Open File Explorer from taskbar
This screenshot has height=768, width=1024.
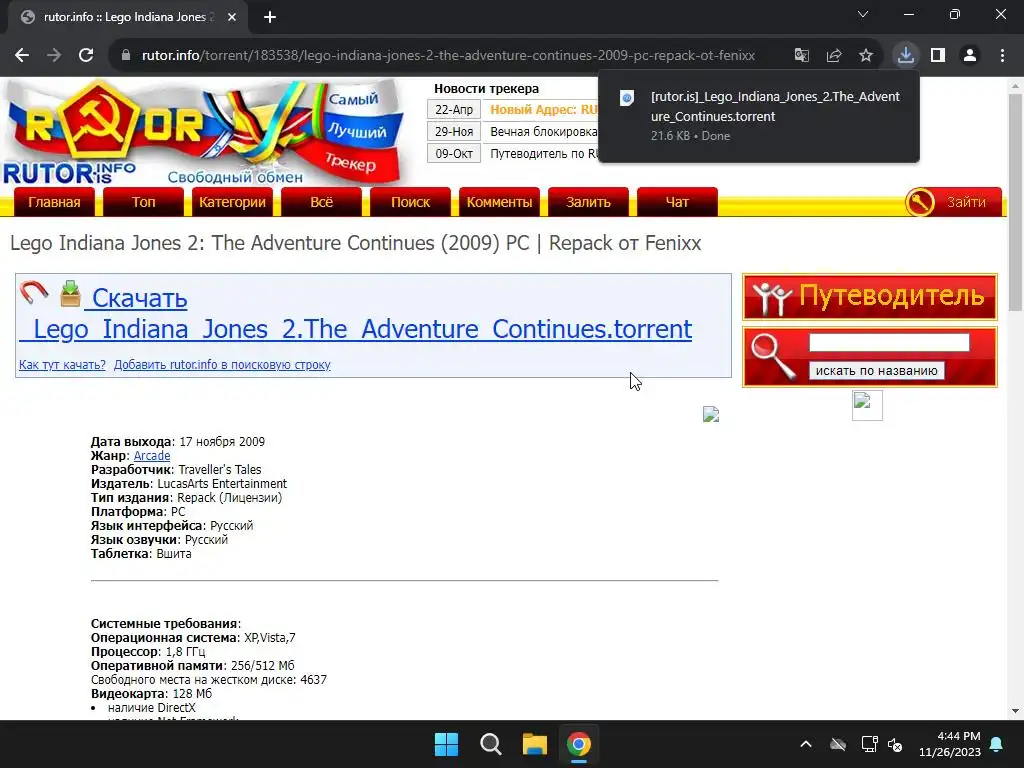[x=534, y=744]
